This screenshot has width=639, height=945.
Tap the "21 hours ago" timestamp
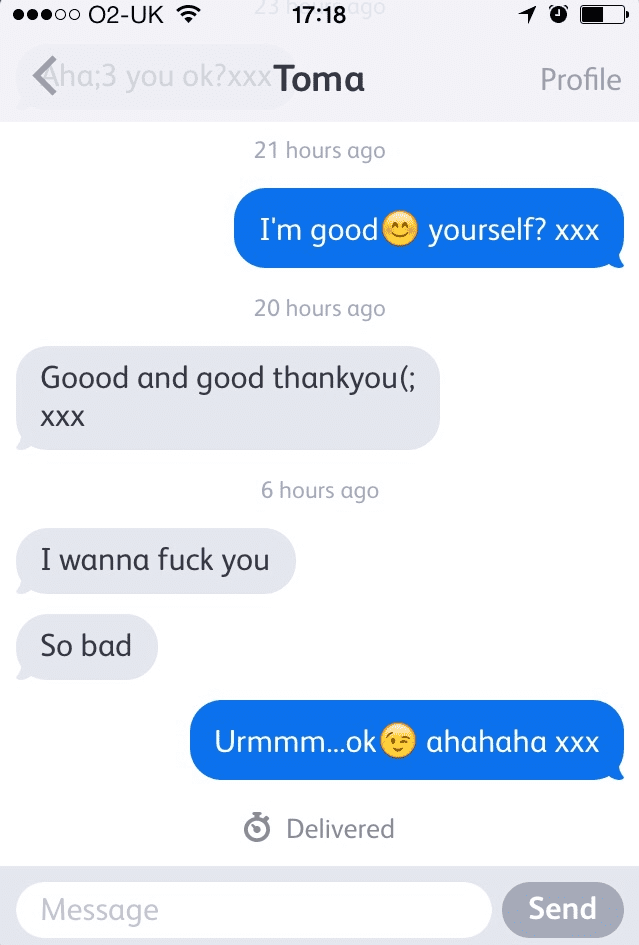[x=320, y=151]
